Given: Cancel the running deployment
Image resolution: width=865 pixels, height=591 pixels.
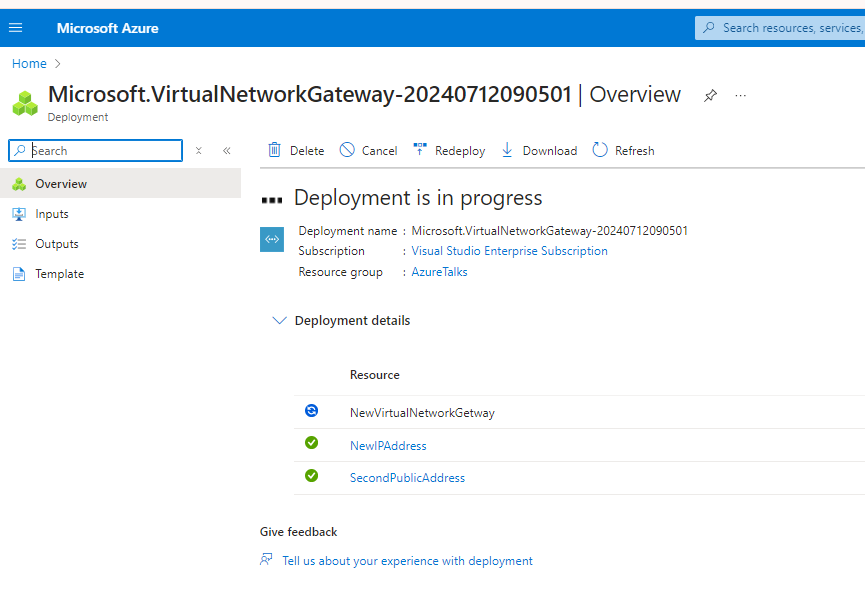Looking at the screenshot, I should 369,150.
